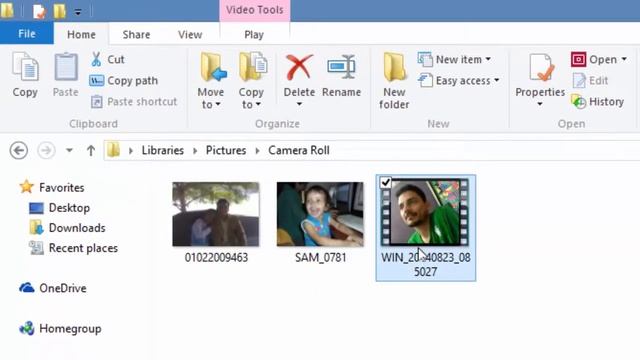
Task: Switch to the Home ribbon tab
Action: 81,34
